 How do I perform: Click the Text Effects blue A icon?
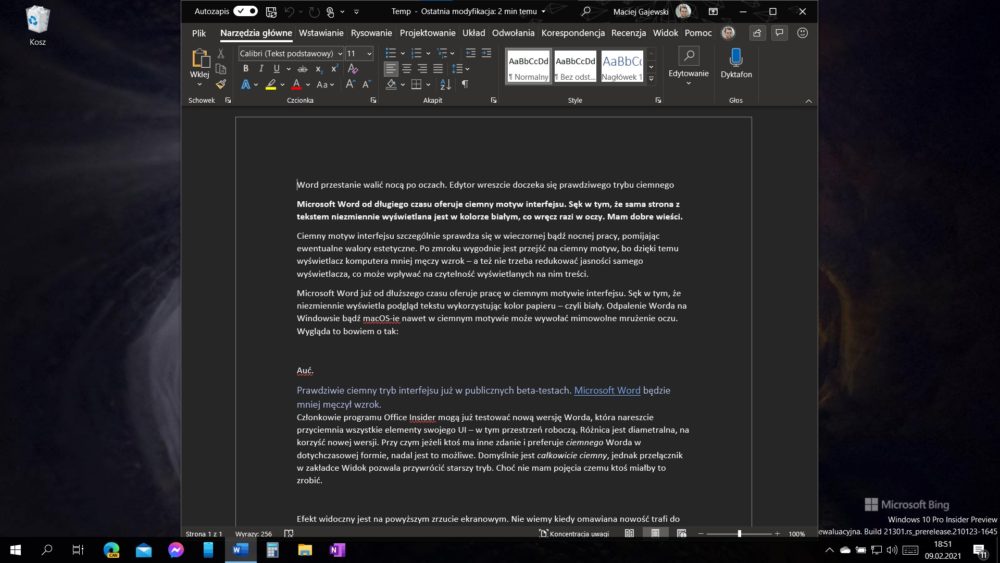(x=246, y=84)
